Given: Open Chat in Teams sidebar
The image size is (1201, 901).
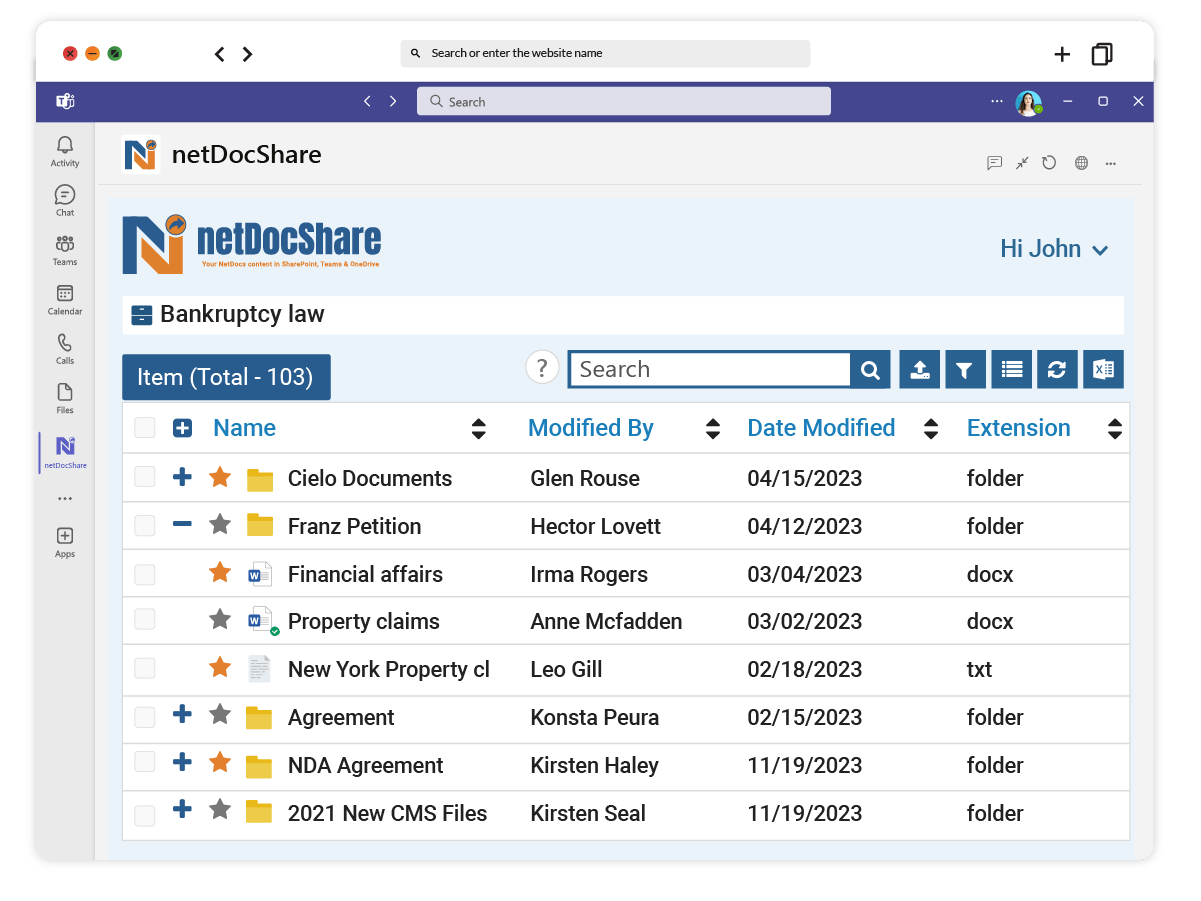Looking at the screenshot, I should pyautogui.click(x=65, y=201).
